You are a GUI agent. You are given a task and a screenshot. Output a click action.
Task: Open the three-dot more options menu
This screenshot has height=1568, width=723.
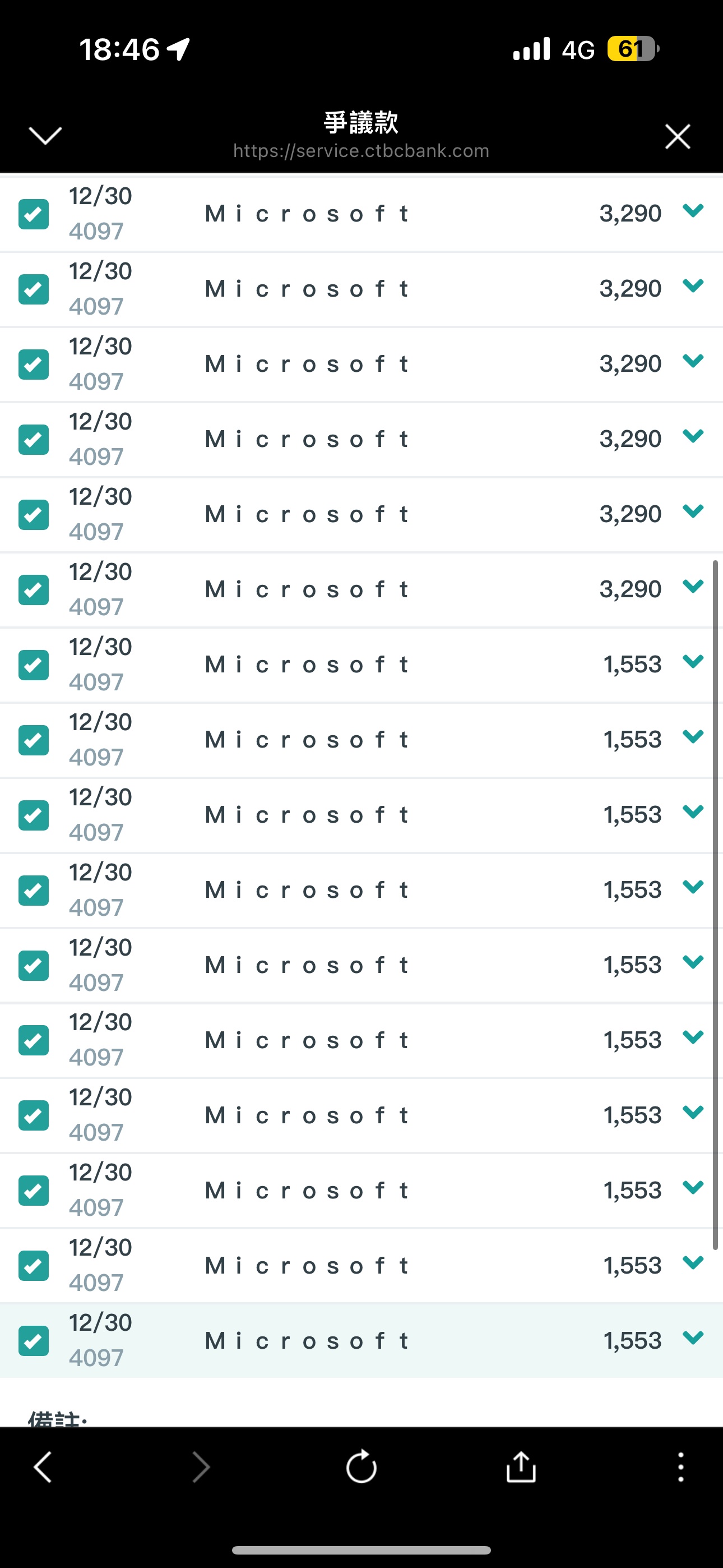[x=681, y=1467]
